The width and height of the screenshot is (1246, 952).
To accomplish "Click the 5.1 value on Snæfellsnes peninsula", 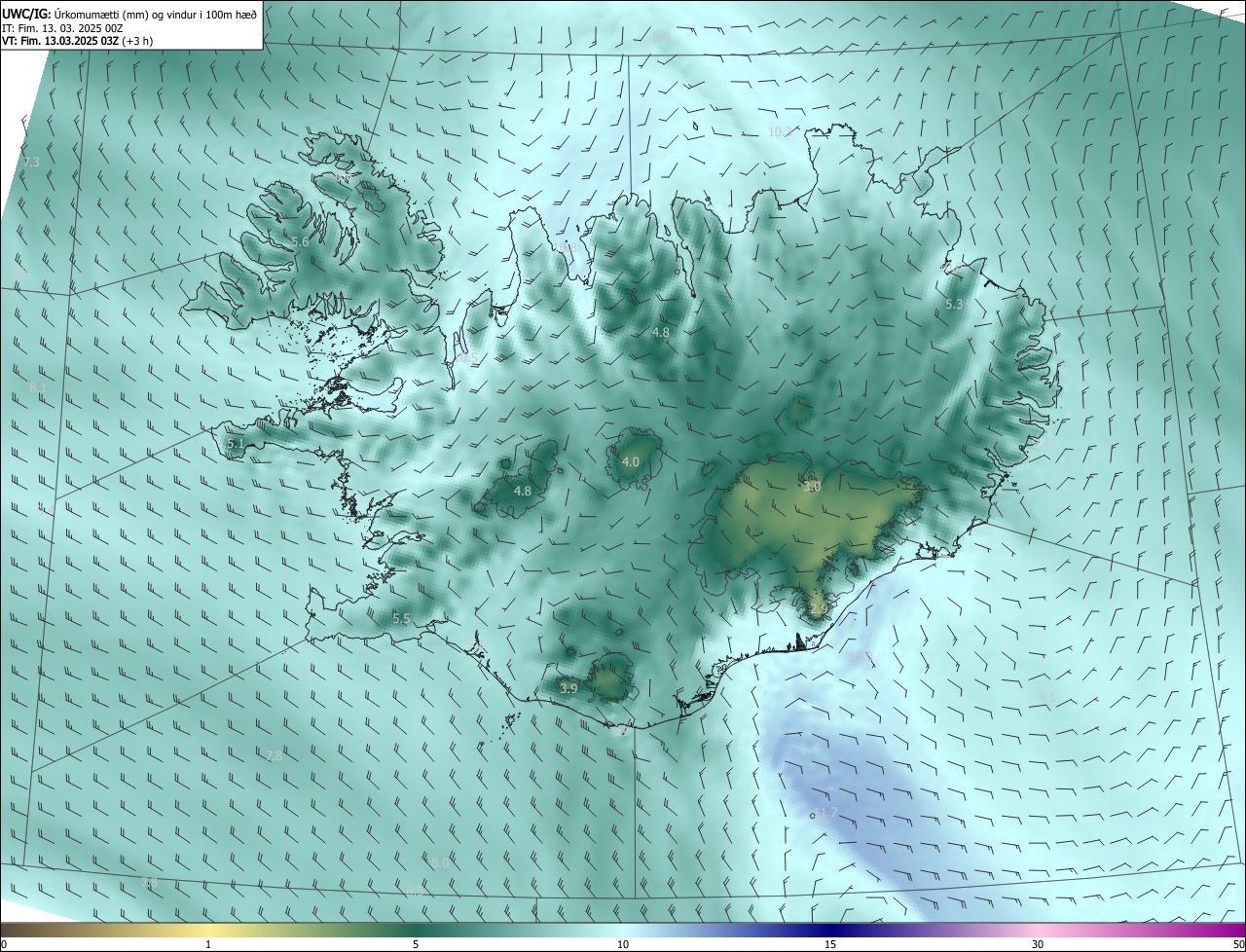I will click(x=235, y=443).
